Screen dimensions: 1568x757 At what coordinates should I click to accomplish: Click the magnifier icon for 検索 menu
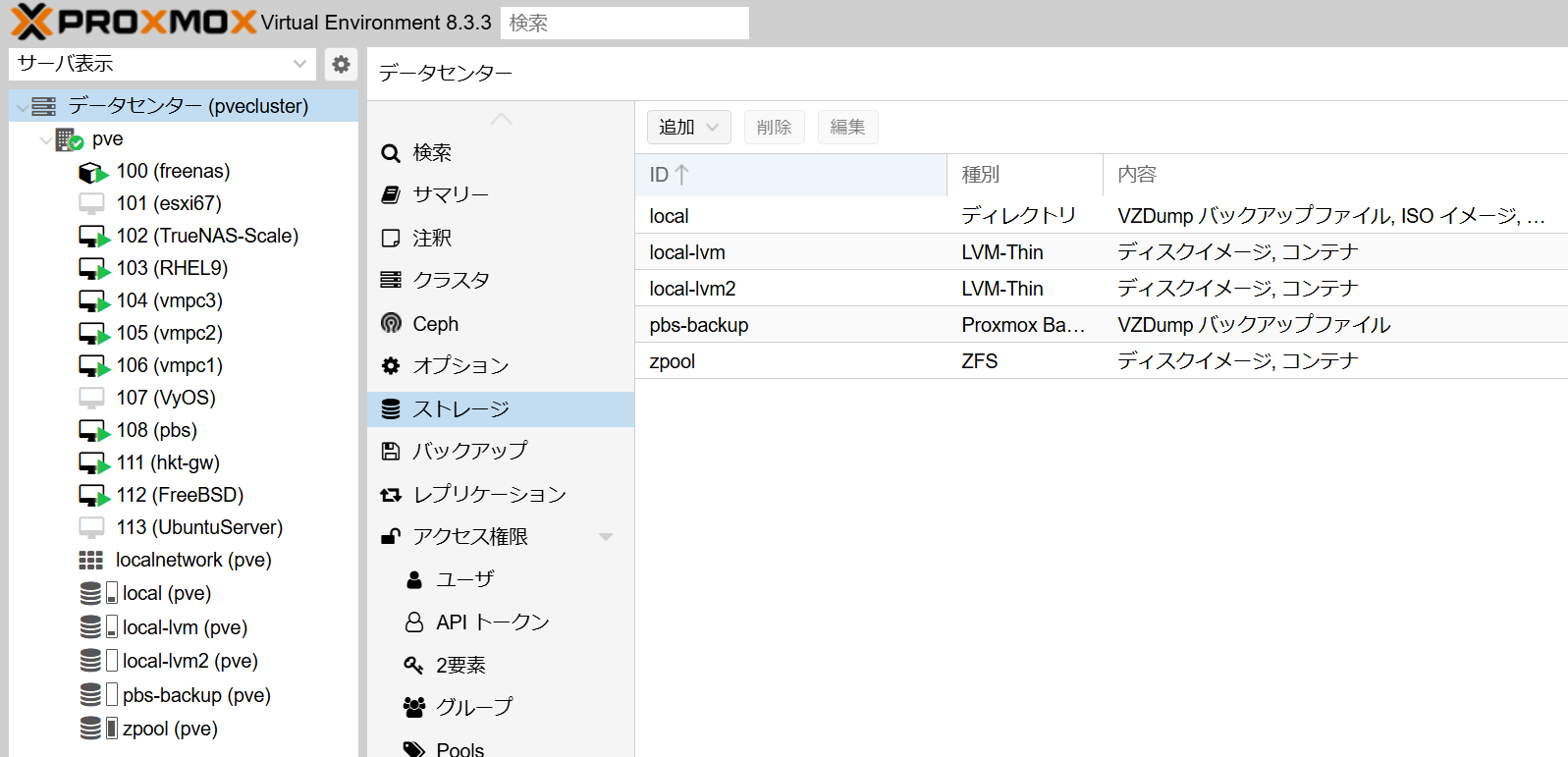pos(391,153)
